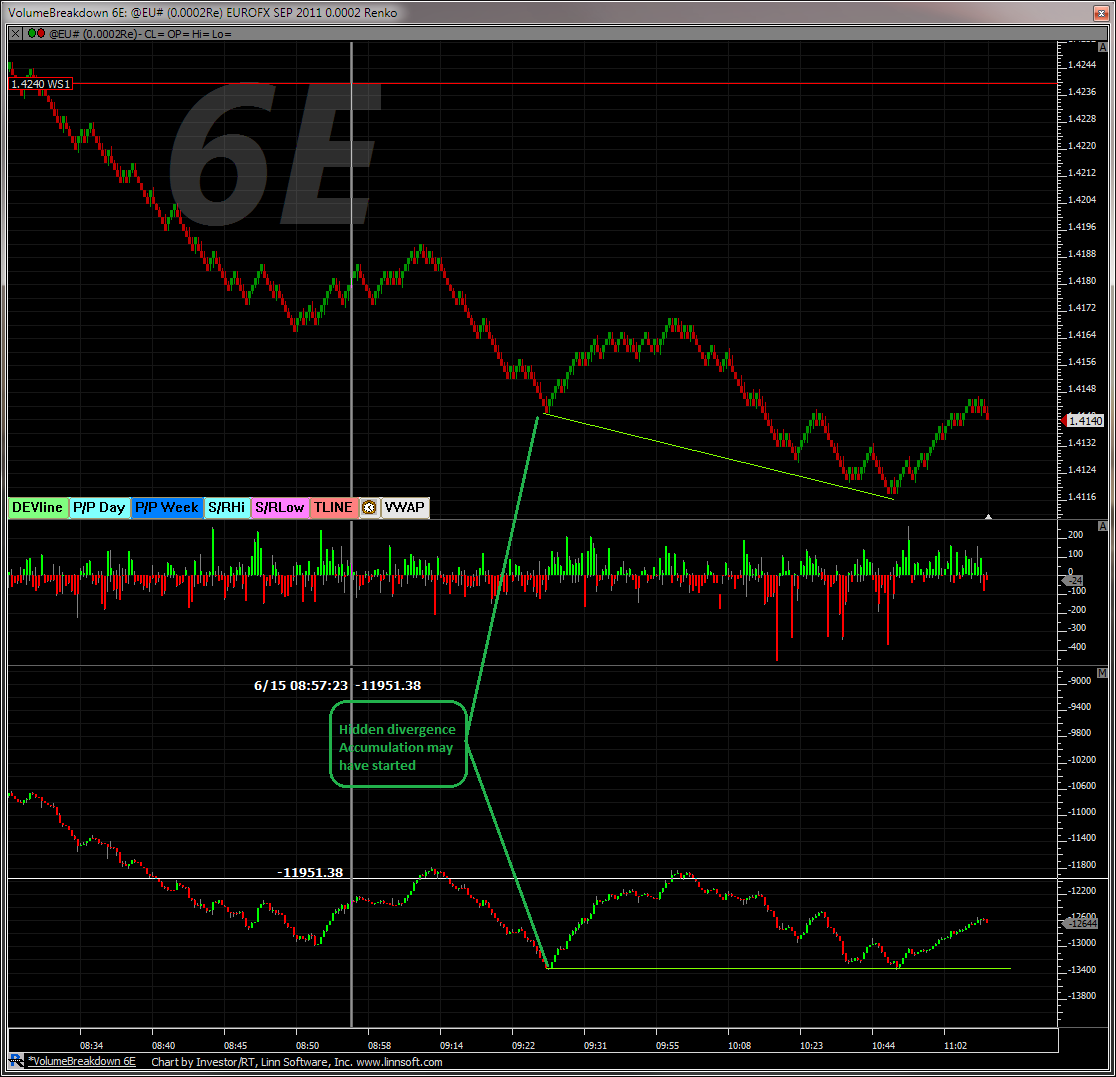1116x1077 pixels.
Task: Click the 10:23 time axis label
Action: tap(811, 1046)
